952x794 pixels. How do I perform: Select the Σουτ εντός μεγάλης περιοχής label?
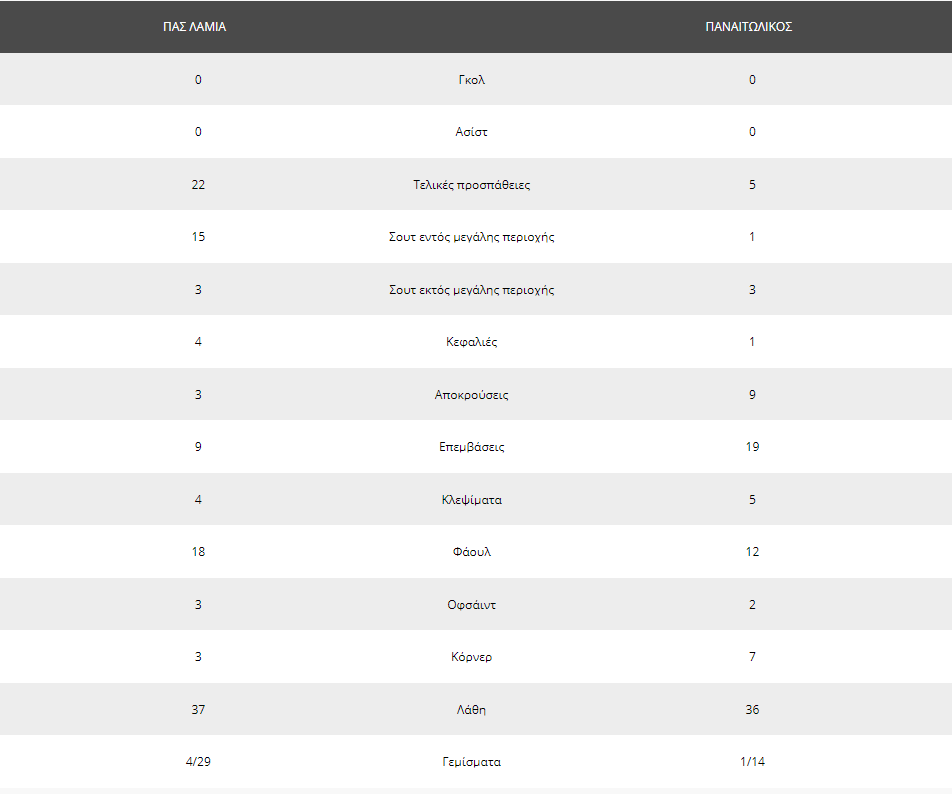click(x=472, y=237)
